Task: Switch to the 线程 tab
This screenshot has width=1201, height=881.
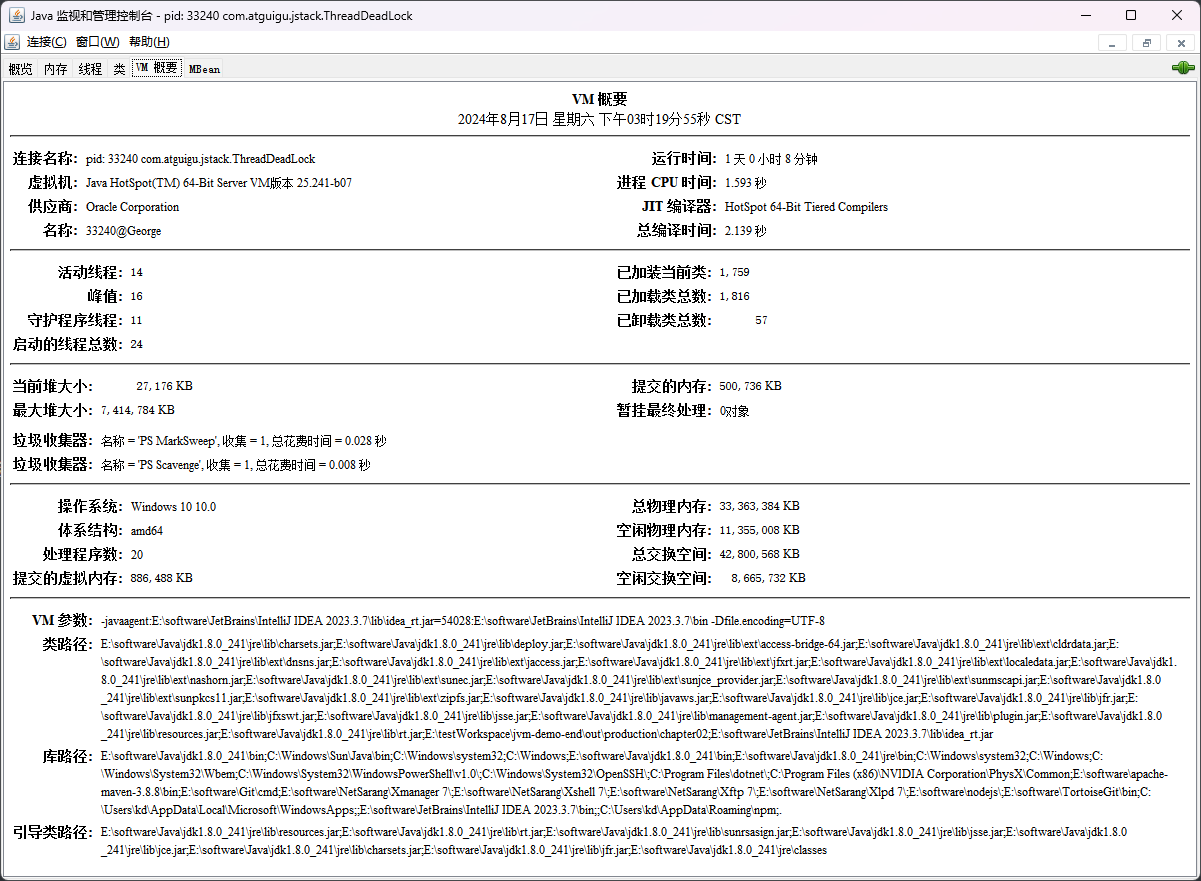Action: (90, 69)
